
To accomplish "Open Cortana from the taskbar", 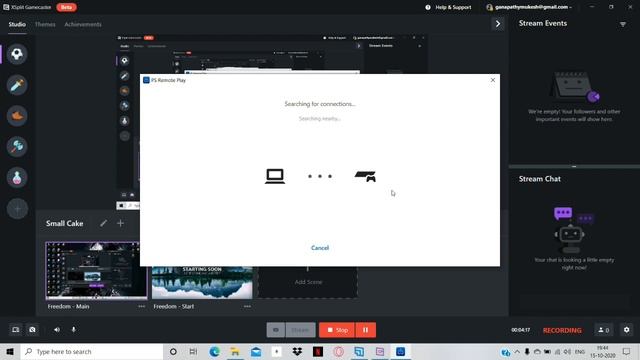I will tap(173, 351).
